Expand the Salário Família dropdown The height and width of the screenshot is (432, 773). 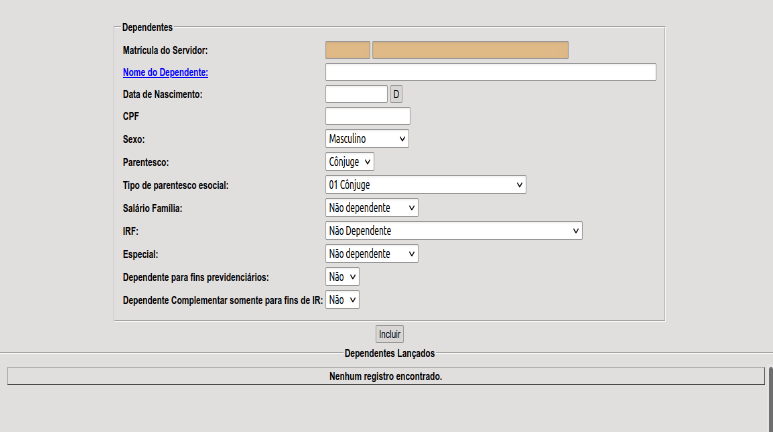click(371, 207)
